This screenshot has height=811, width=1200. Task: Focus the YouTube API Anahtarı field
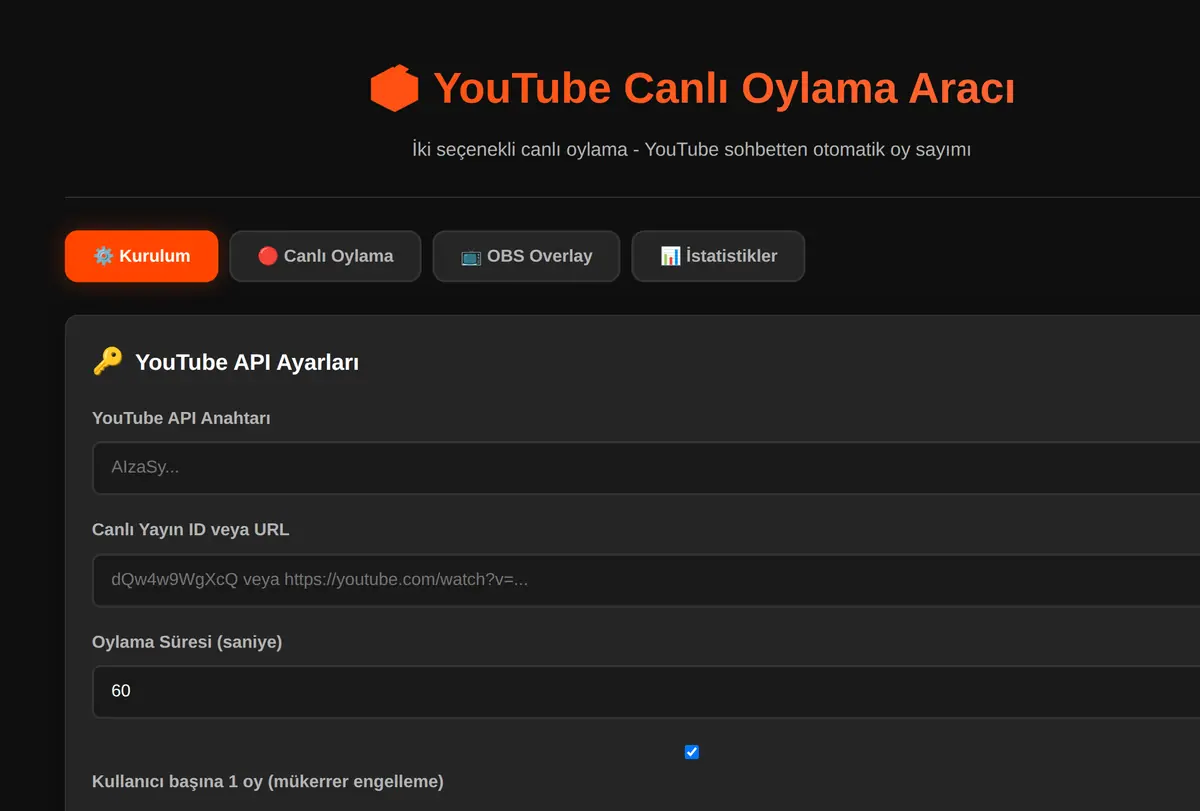click(646, 468)
